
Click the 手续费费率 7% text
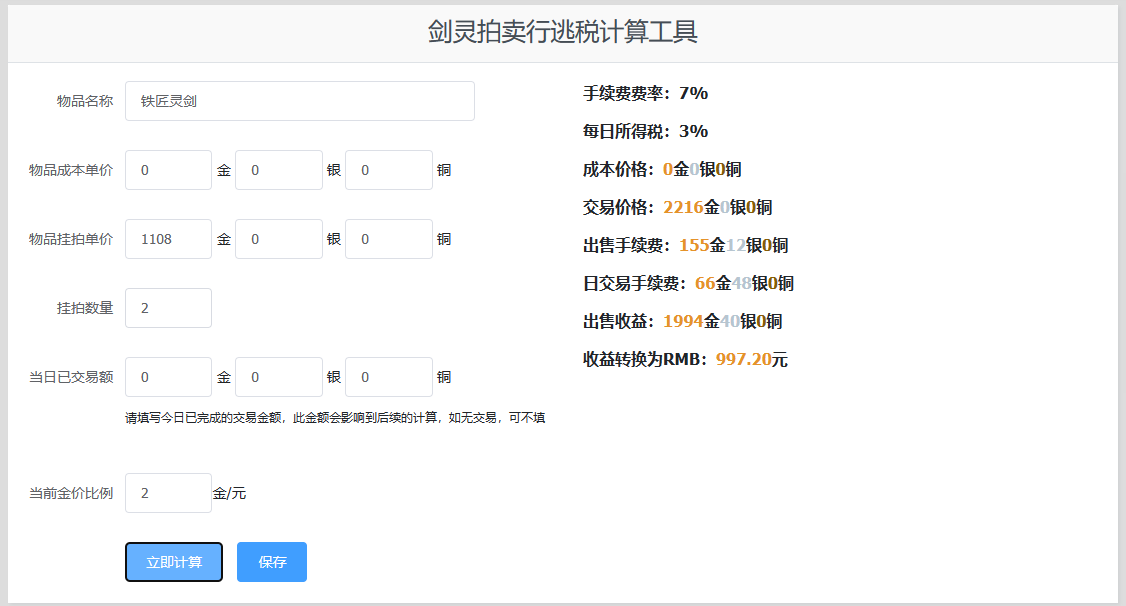[x=646, y=93]
